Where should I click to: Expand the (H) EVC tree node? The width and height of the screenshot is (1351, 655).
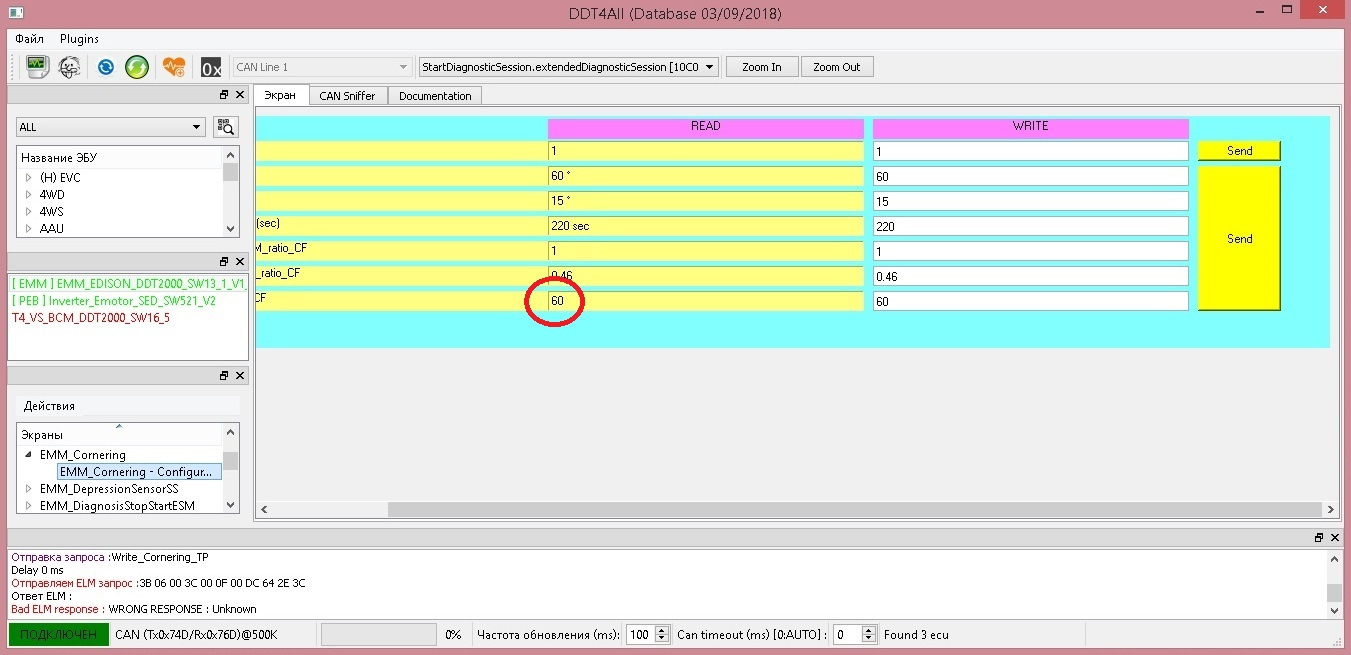[28, 178]
